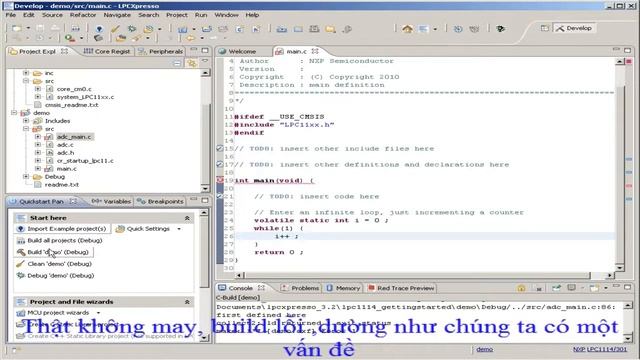The height and width of the screenshot is (360, 640).
Task: Click the Scroll Lock icon in the Console toolbar
Action: coord(521,288)
